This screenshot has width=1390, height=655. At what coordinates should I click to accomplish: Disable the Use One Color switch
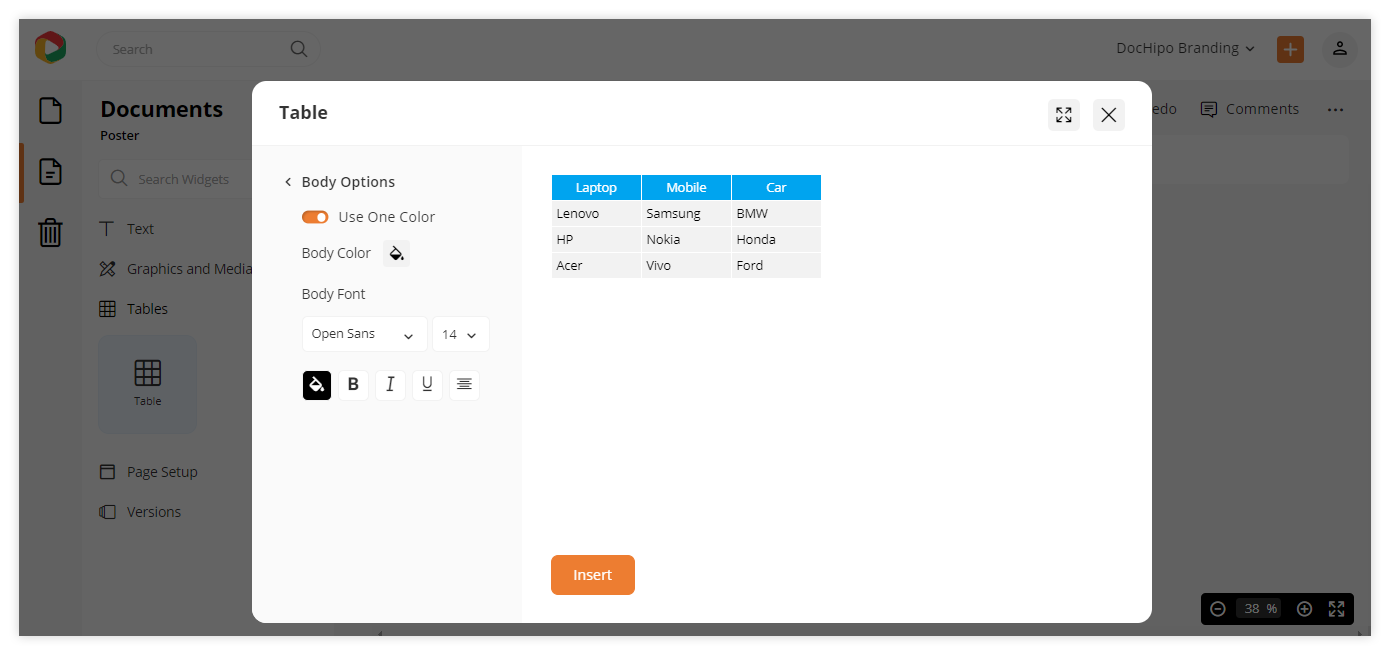click(x=315, y=217)
